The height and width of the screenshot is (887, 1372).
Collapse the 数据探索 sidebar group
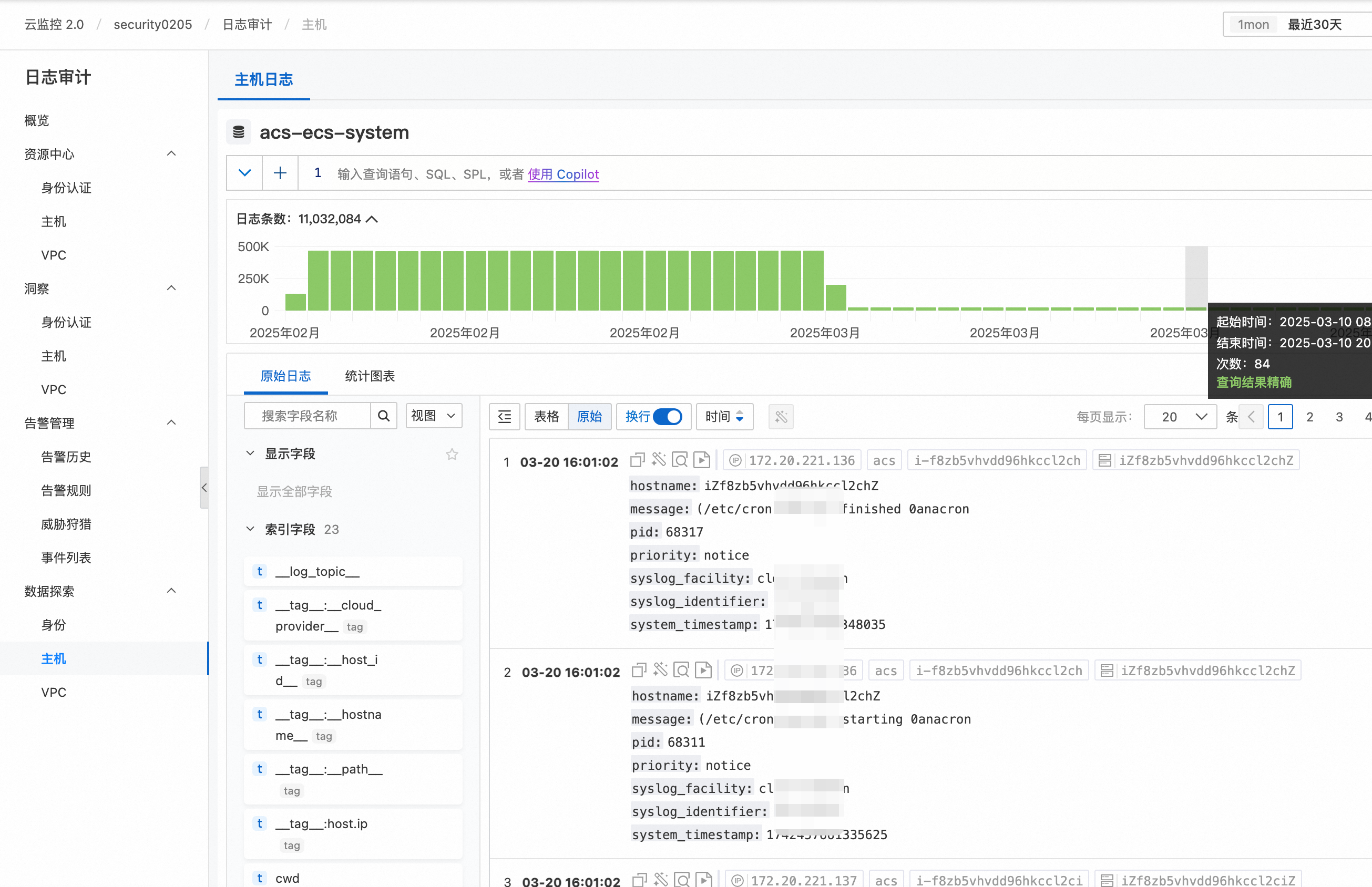coord(171,592)
